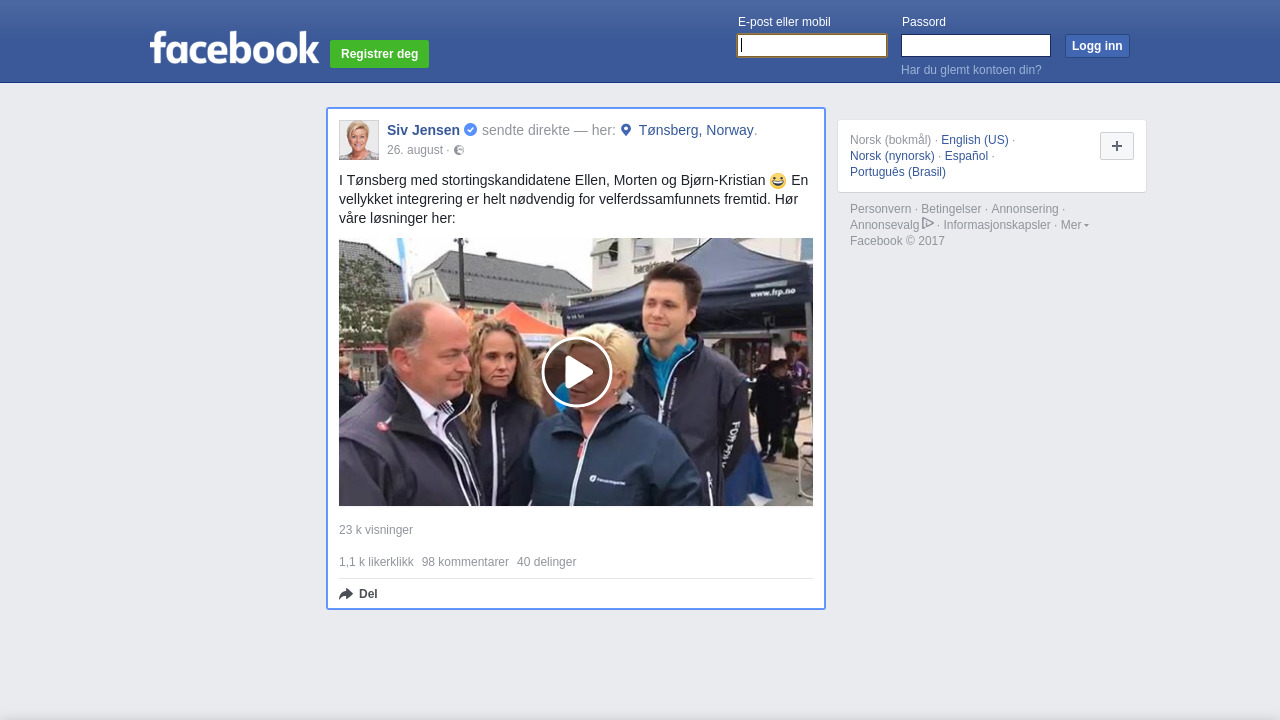Open the Siv Jensen name link
This screenshot has width=1280, height=720.
(x=423, y=130)
